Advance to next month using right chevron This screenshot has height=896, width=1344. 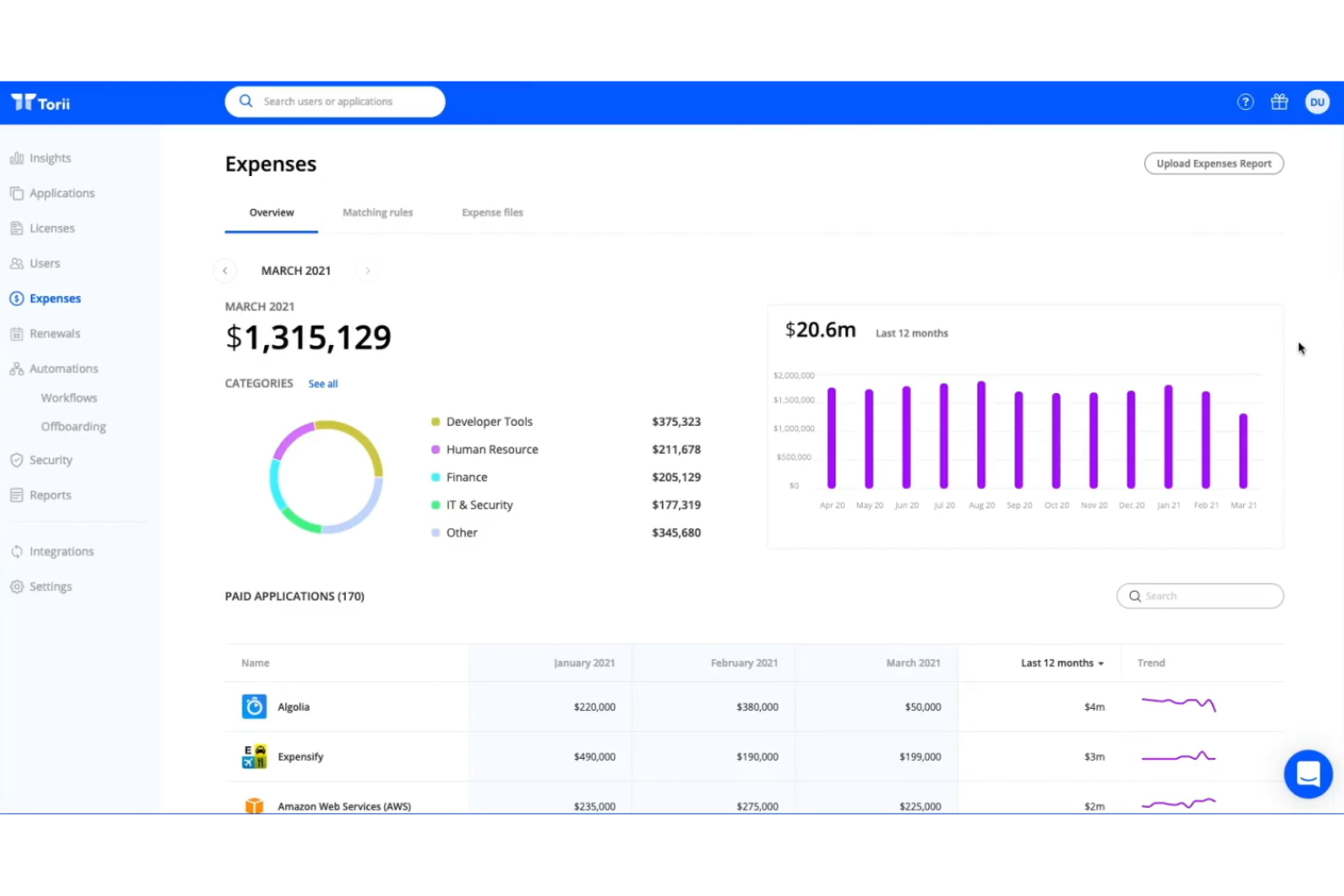pos(367,270)
